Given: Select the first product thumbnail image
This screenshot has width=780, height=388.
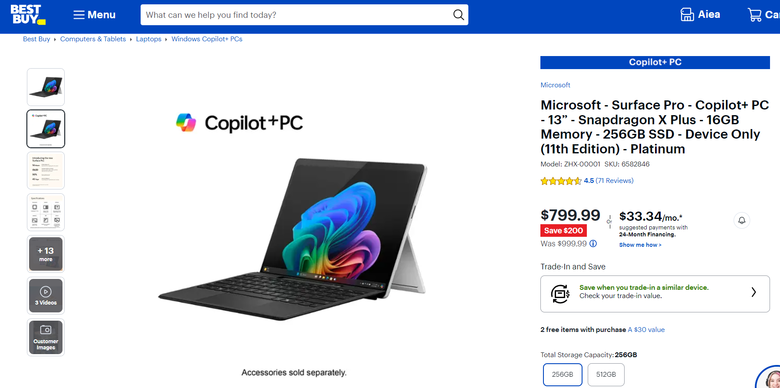Looking at the screenshot, I should [x=46, y=87].
